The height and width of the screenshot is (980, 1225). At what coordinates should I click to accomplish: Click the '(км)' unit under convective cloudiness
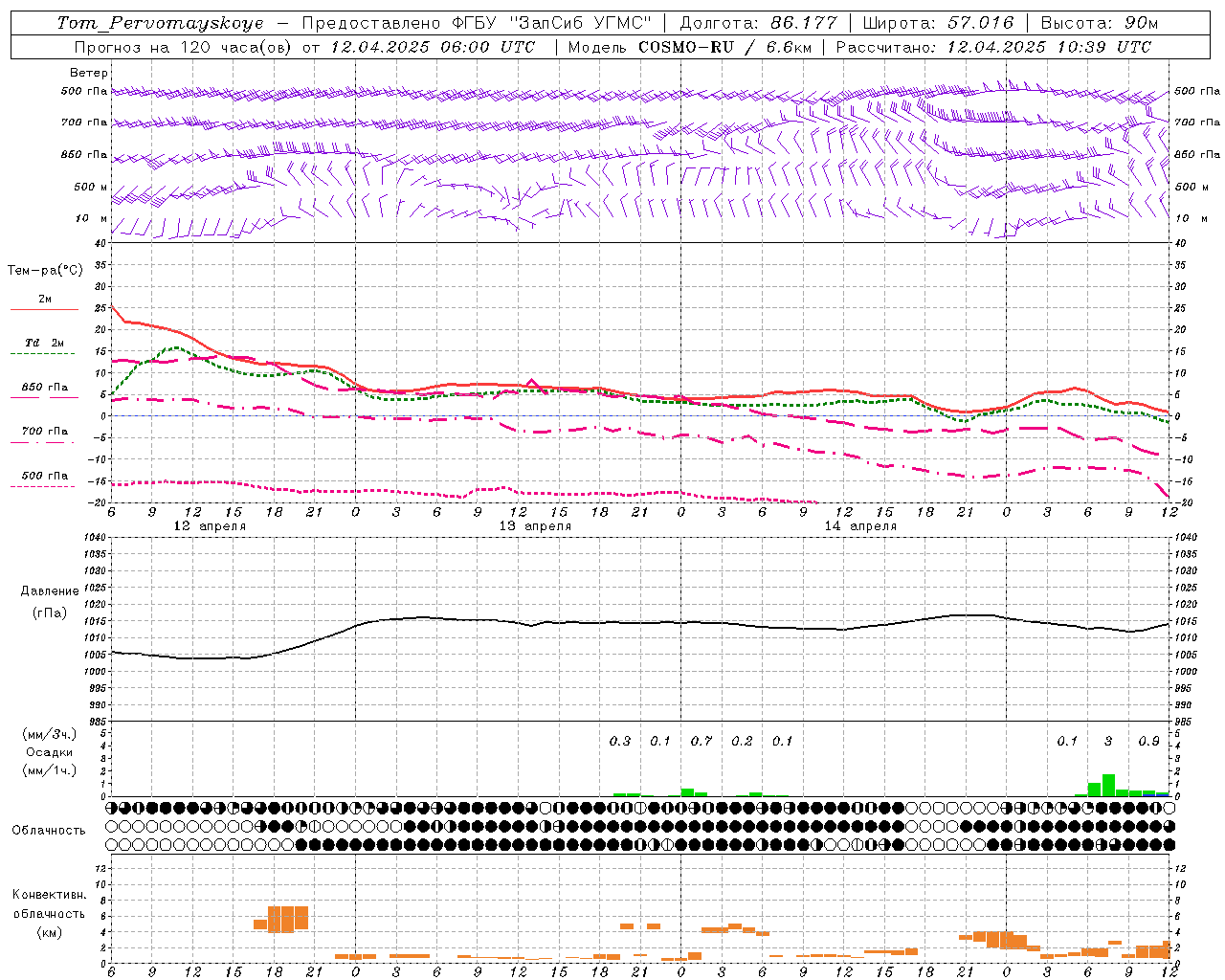click(49, 932)
